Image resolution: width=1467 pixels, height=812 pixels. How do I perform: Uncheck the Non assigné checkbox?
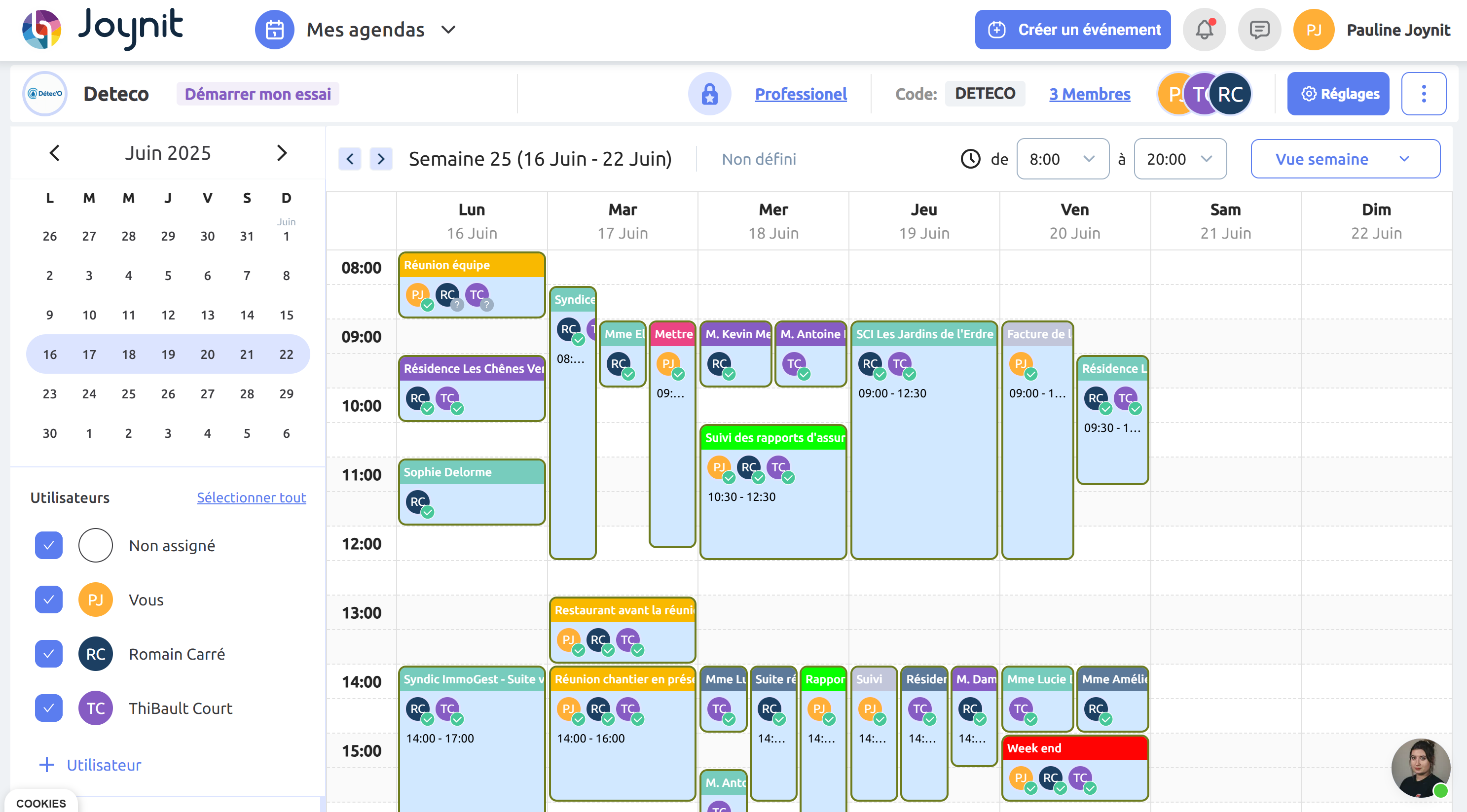[49, 545]
